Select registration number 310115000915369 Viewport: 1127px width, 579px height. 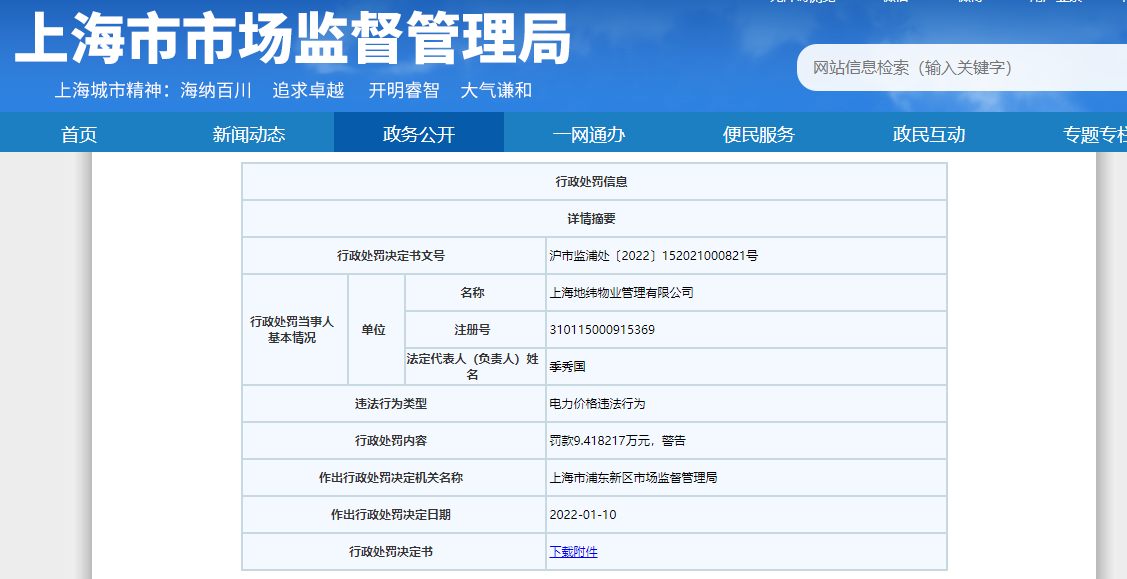click(602, 330)
